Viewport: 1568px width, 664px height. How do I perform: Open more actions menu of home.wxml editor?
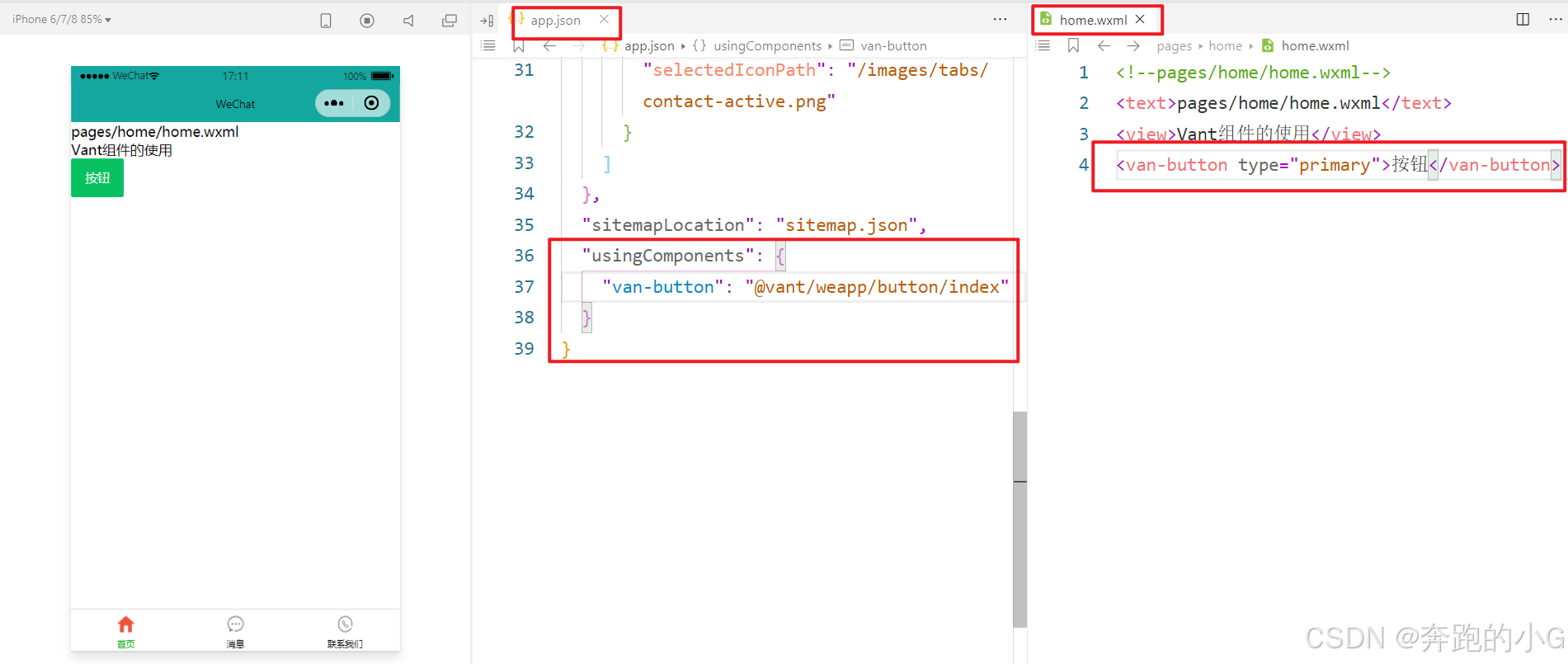pos(1555,19)
